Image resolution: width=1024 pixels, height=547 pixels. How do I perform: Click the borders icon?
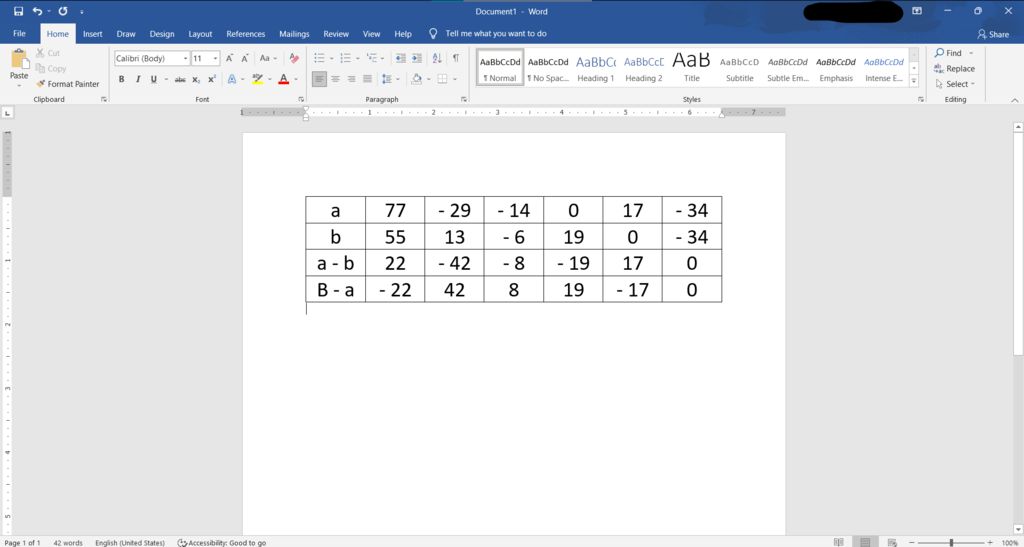point(442,79)
